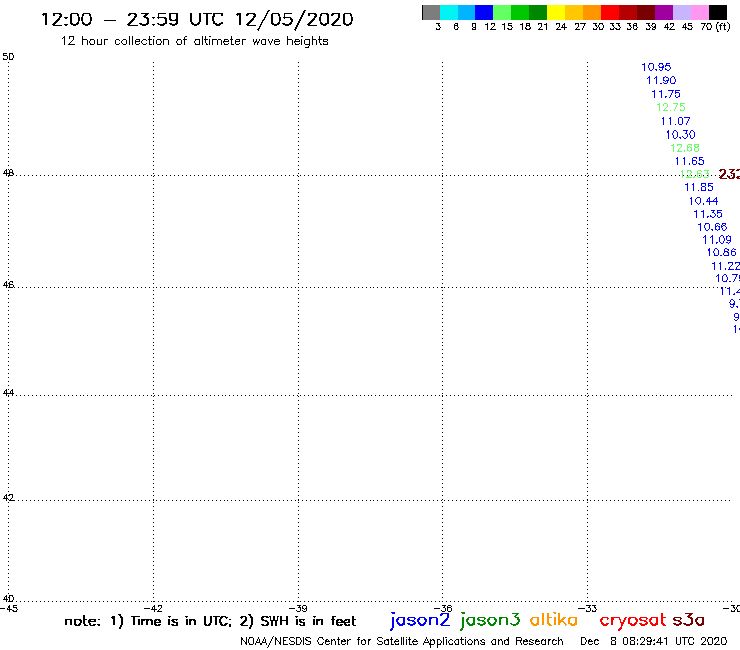Click the latitude label 42
The height and width of the screenshot is (650, 740).
[x=8, y=498]
